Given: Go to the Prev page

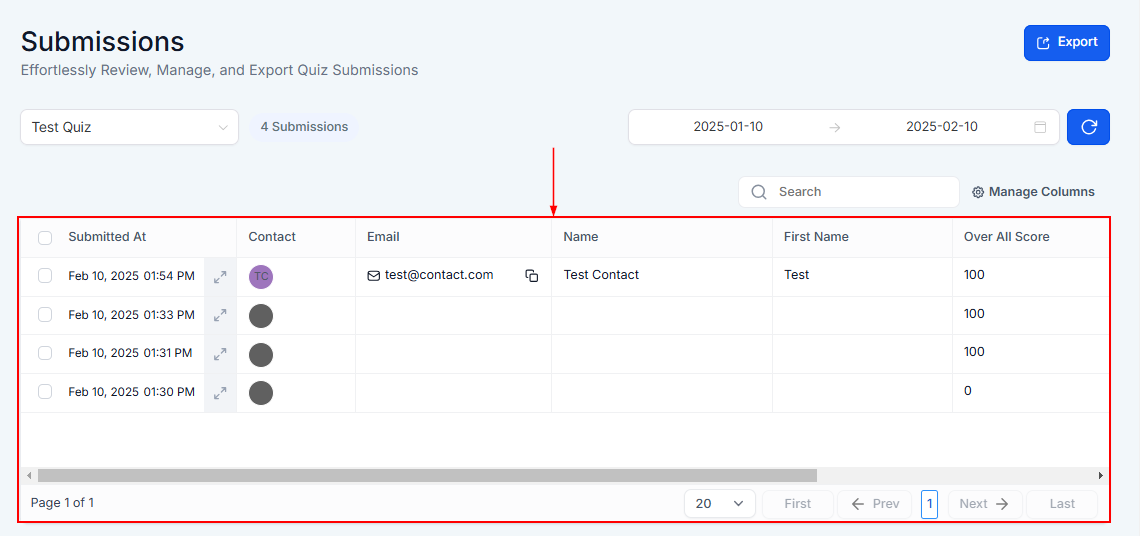Looking at the screenshot, I should [875, 503].
